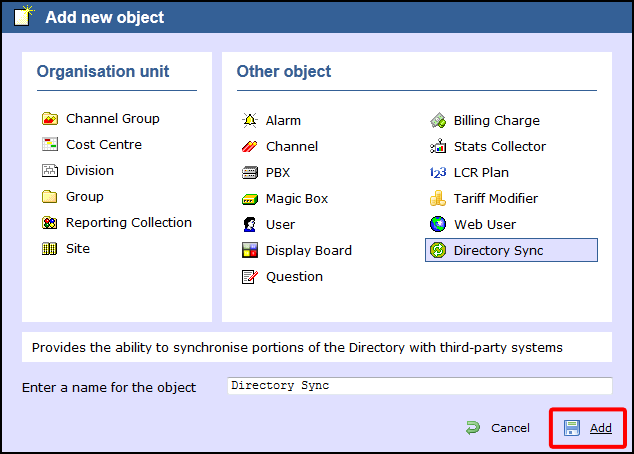Click the Alarm bell icon
Viewport: 634px width, 454px height.
point(250,121)
